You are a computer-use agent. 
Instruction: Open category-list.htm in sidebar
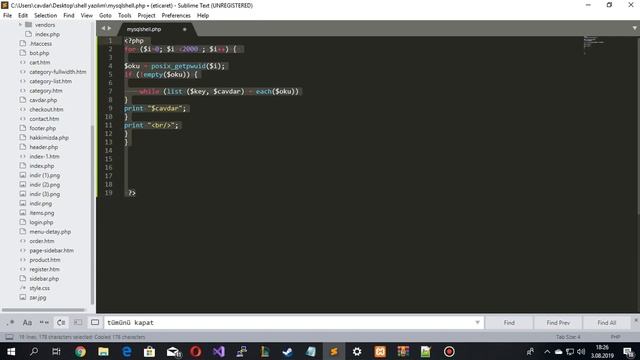[x=50, y=81]
